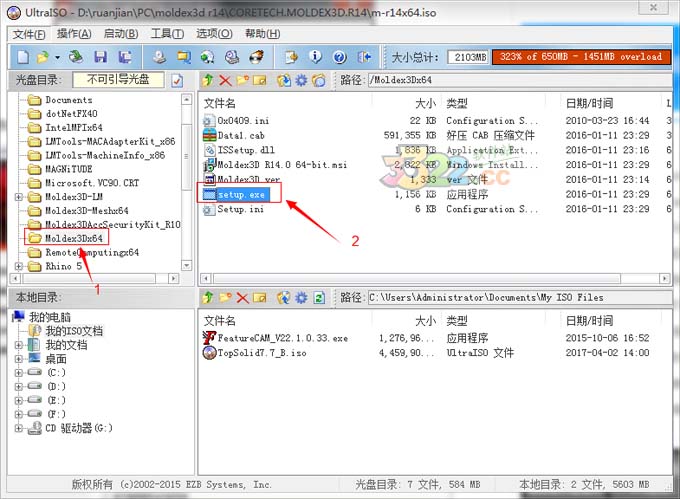Image resolution: width=680 pixels, height=499 pixels.
Task: Open the dropdown arrow next to Open icon
Action: [57, 57]
